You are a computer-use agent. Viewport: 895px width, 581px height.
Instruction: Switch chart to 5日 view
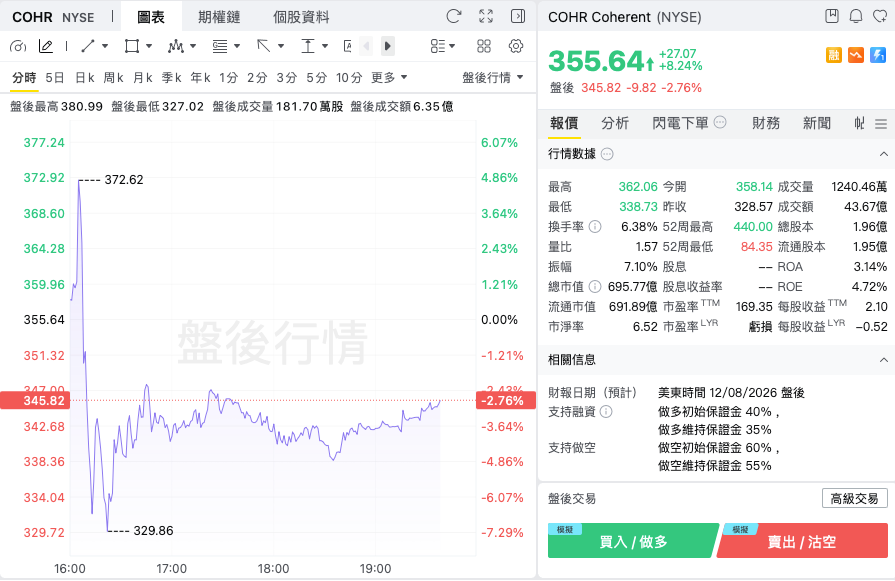(55, 78)
